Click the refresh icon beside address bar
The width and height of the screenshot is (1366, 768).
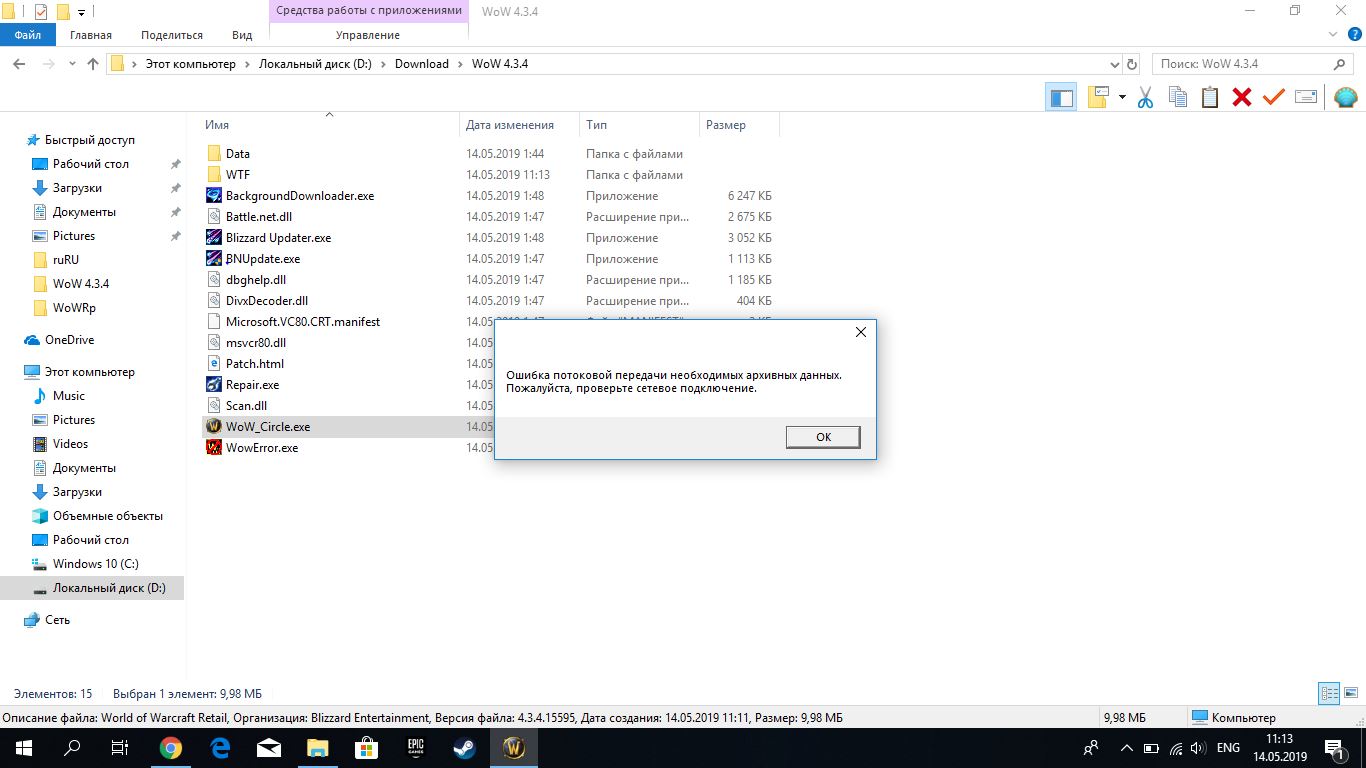coord(1132,64)
